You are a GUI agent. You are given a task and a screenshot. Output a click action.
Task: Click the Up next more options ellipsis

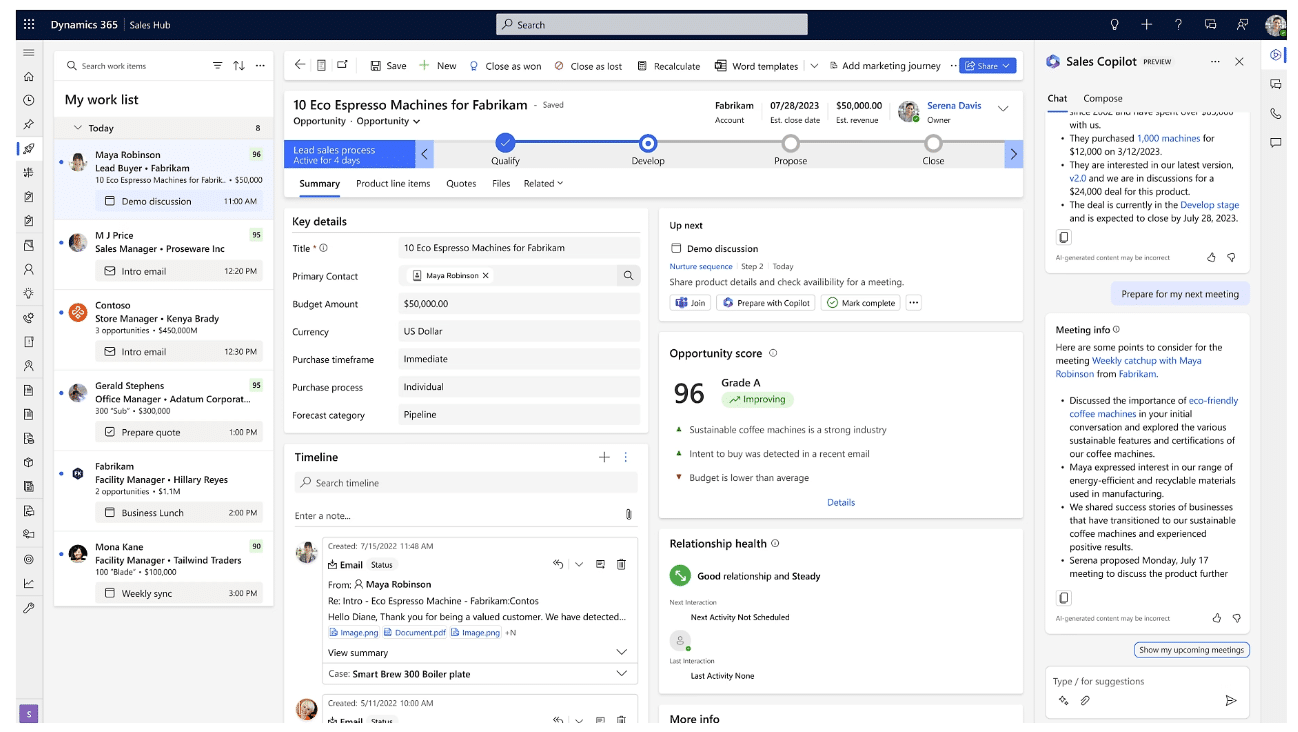pos(913,302)
